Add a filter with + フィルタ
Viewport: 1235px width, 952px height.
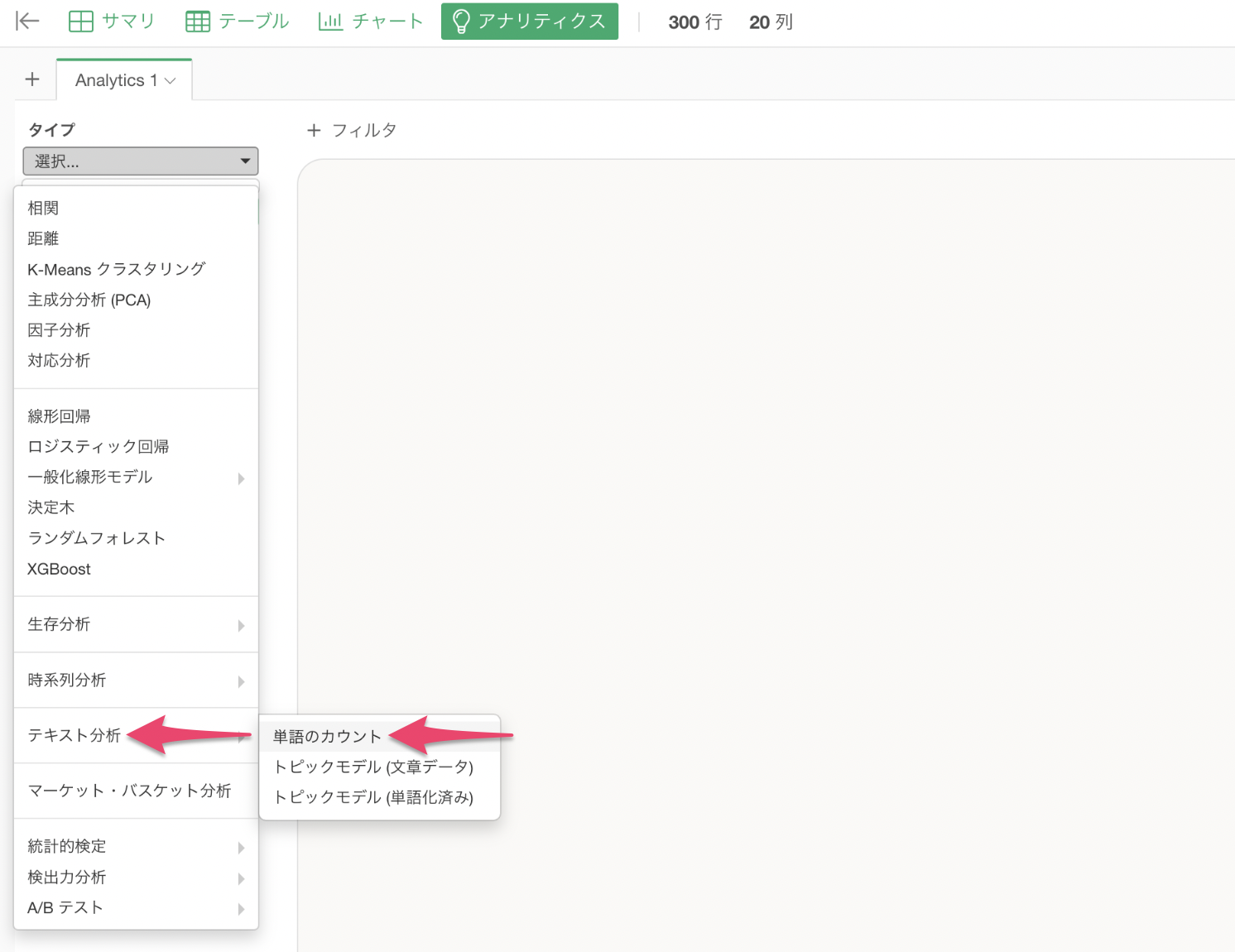click(352, 130)
